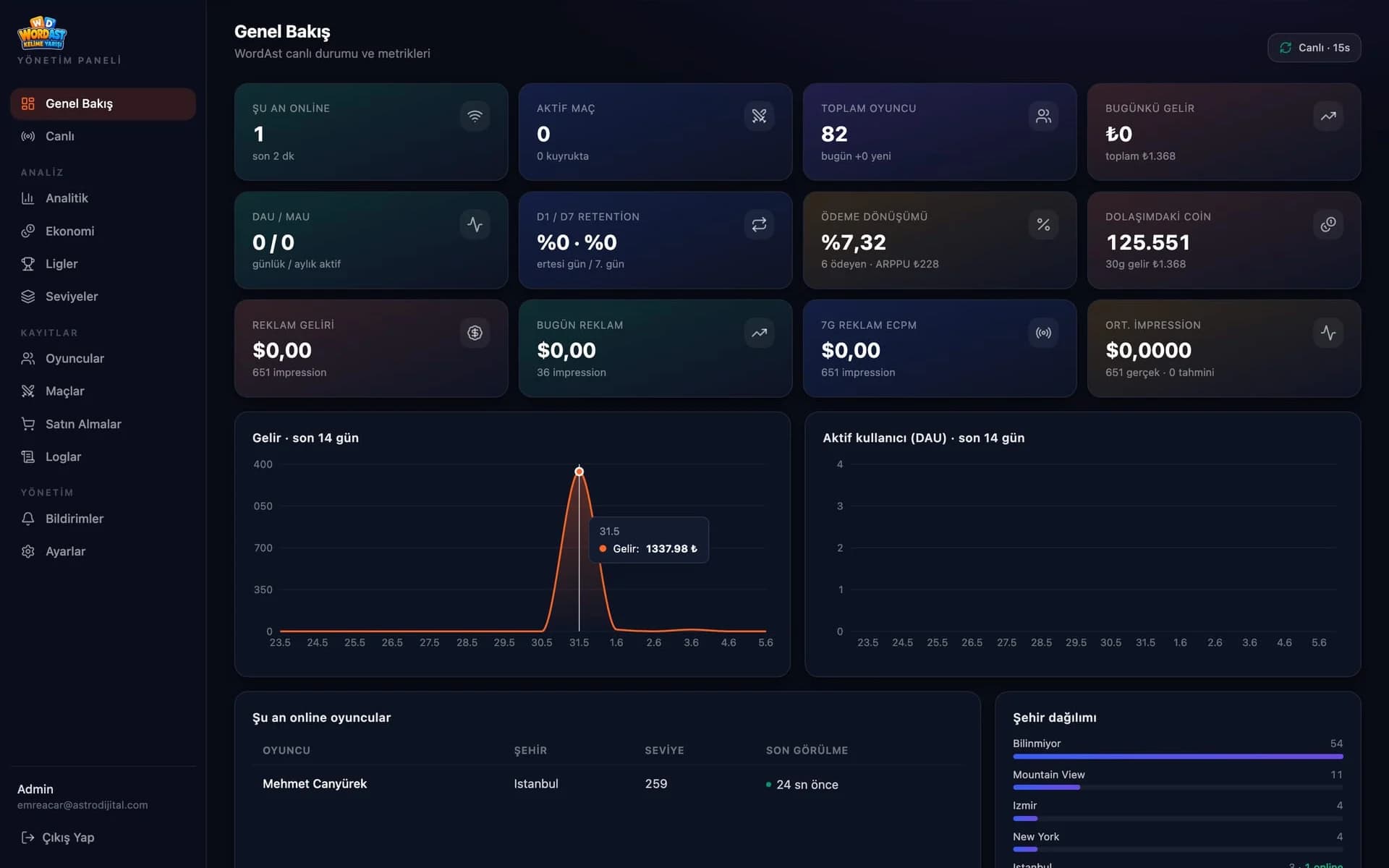
Task: Click the Bilinmiyor city progress bar
Action: coord(1178,757)
